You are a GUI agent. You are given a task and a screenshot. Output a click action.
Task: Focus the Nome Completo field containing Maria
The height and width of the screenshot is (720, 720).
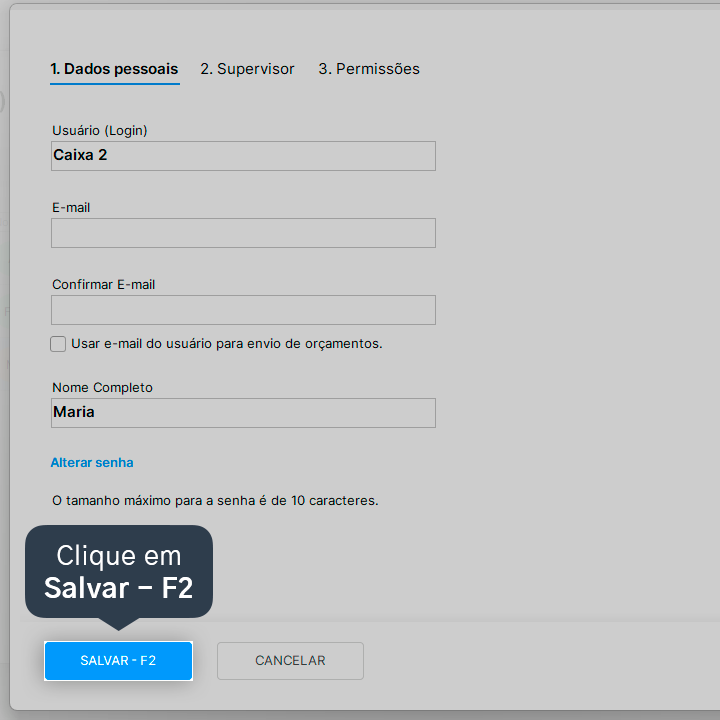[x=243, y=413]
